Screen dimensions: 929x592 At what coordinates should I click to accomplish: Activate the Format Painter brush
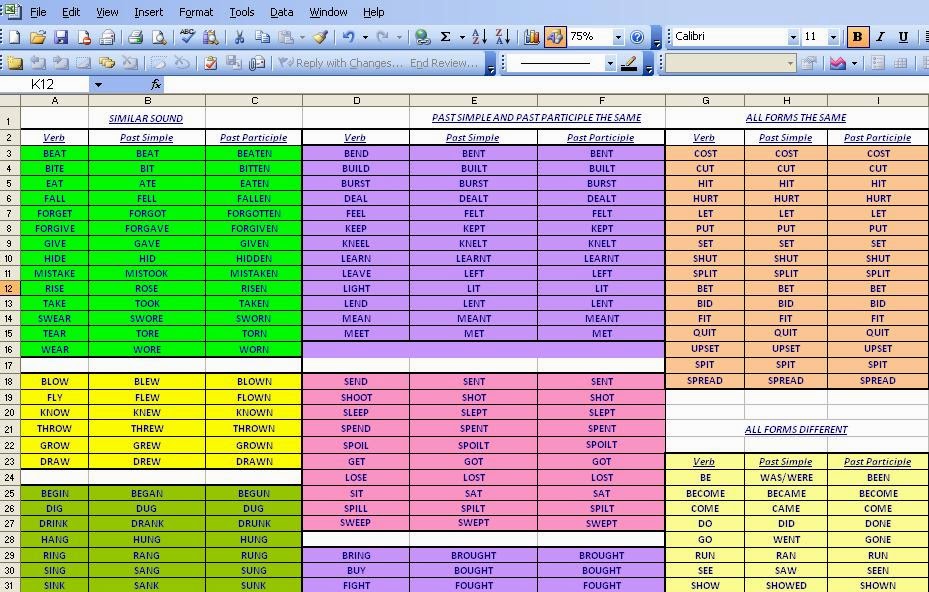321,37
